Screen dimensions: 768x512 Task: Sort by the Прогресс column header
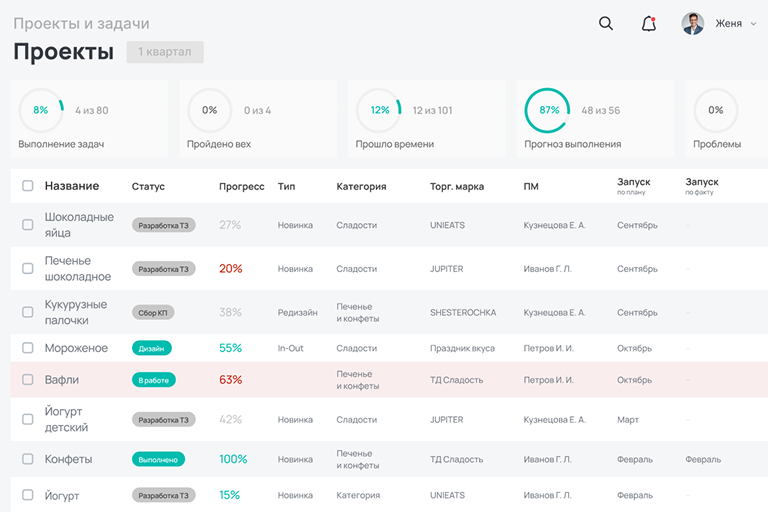tap(241, 186)
